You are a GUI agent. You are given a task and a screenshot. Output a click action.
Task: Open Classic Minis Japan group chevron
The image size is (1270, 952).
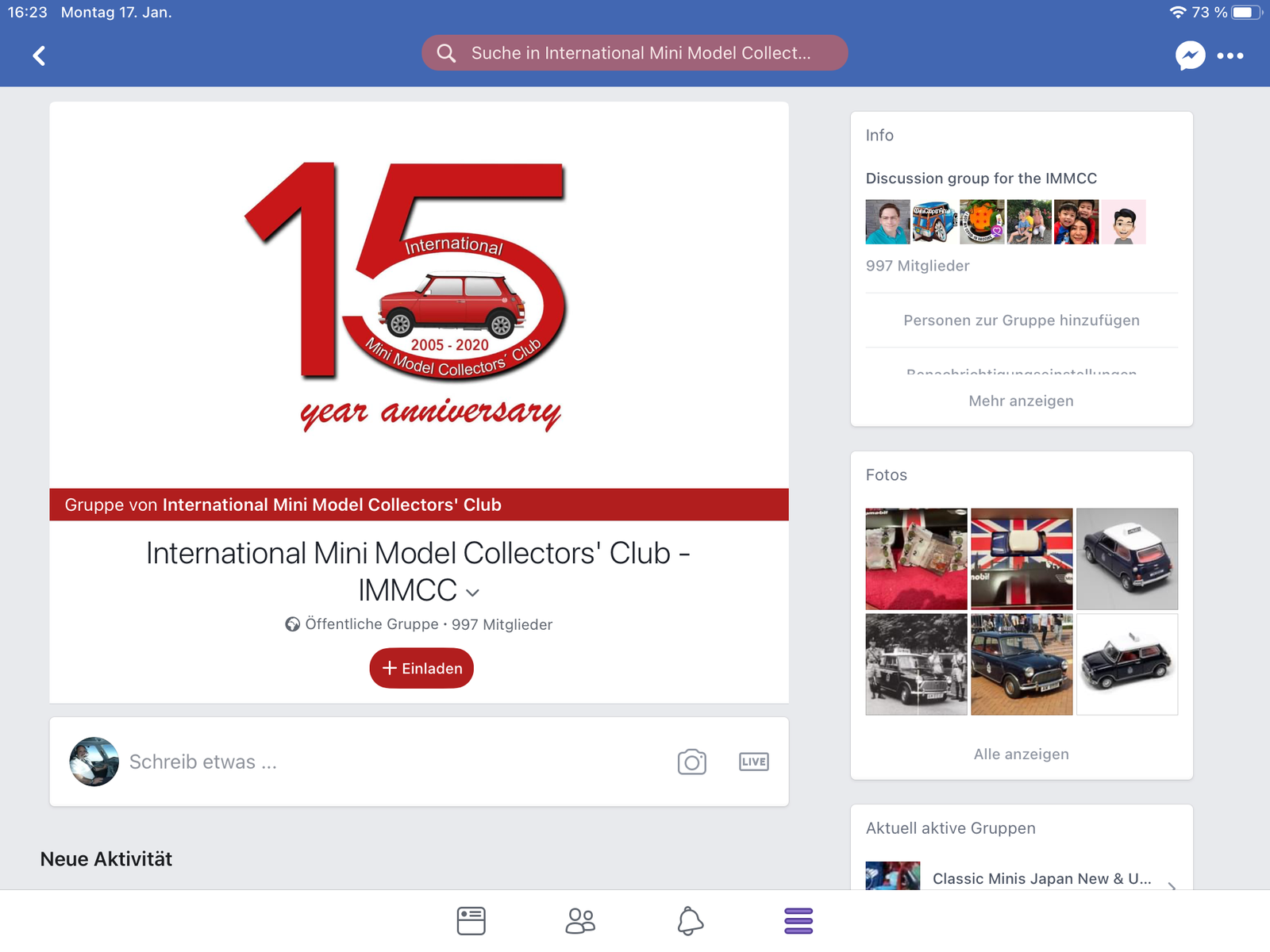(1172, 884)
